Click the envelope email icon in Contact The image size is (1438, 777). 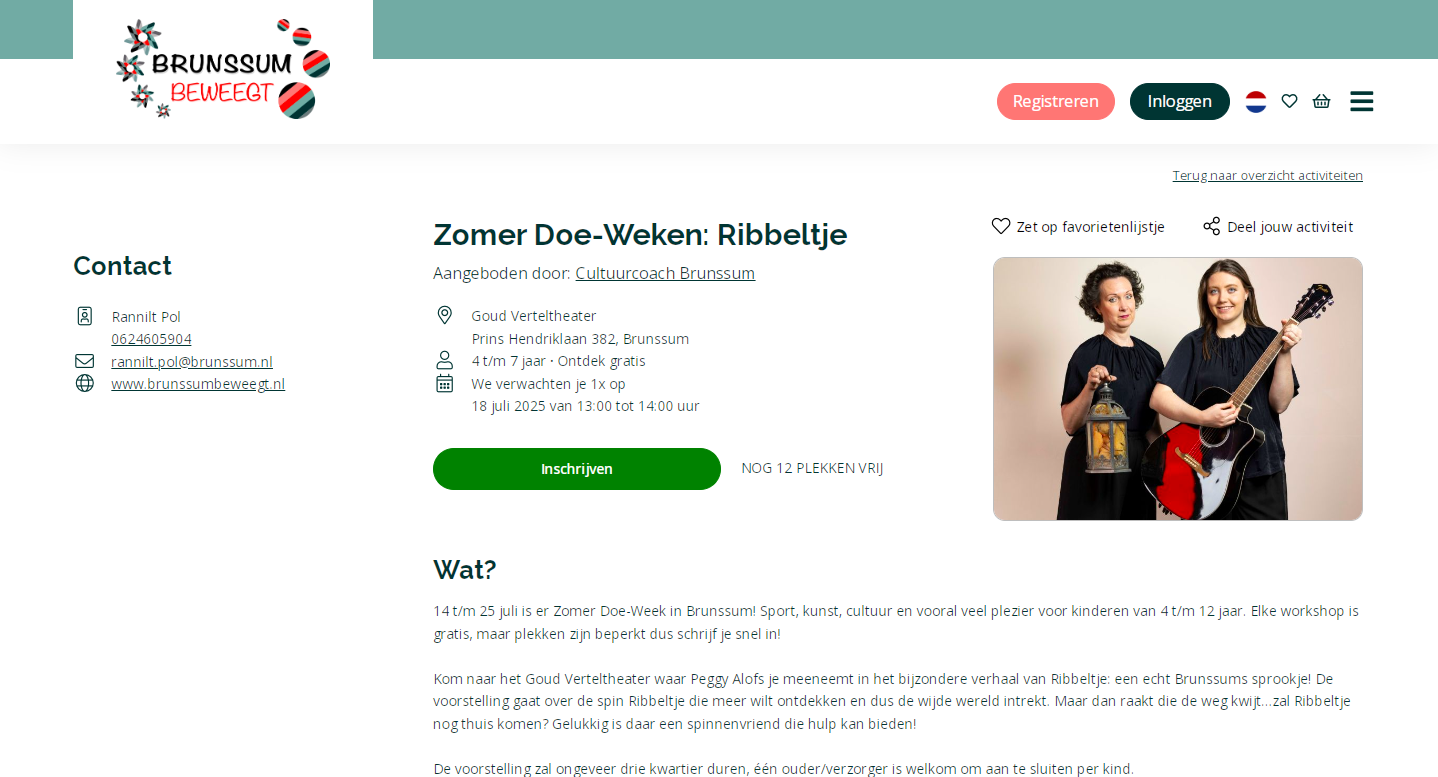85,361
